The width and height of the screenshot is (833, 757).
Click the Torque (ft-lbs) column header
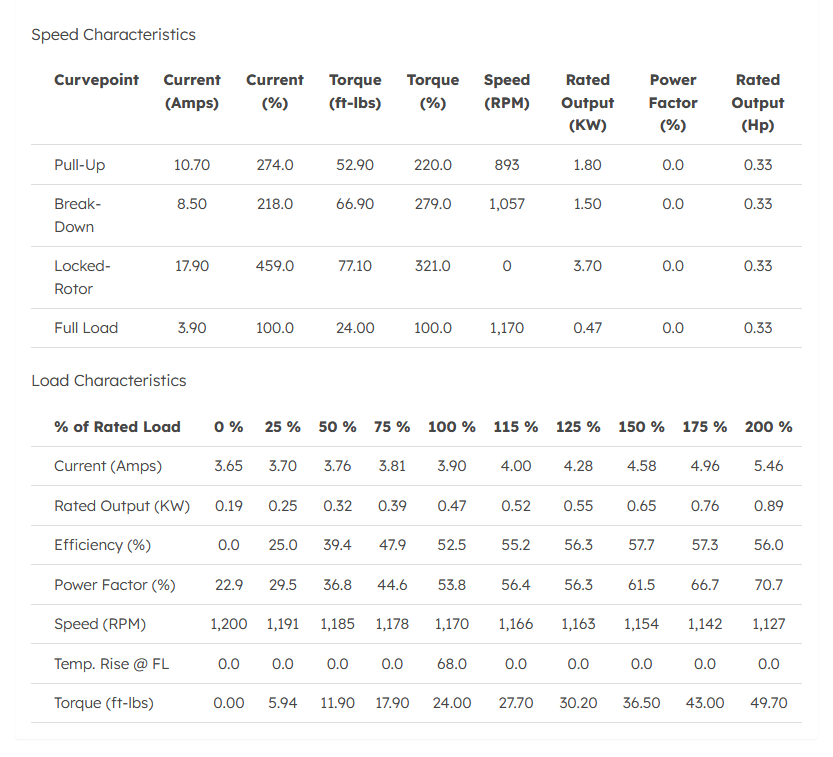click(x=355, y=91)
